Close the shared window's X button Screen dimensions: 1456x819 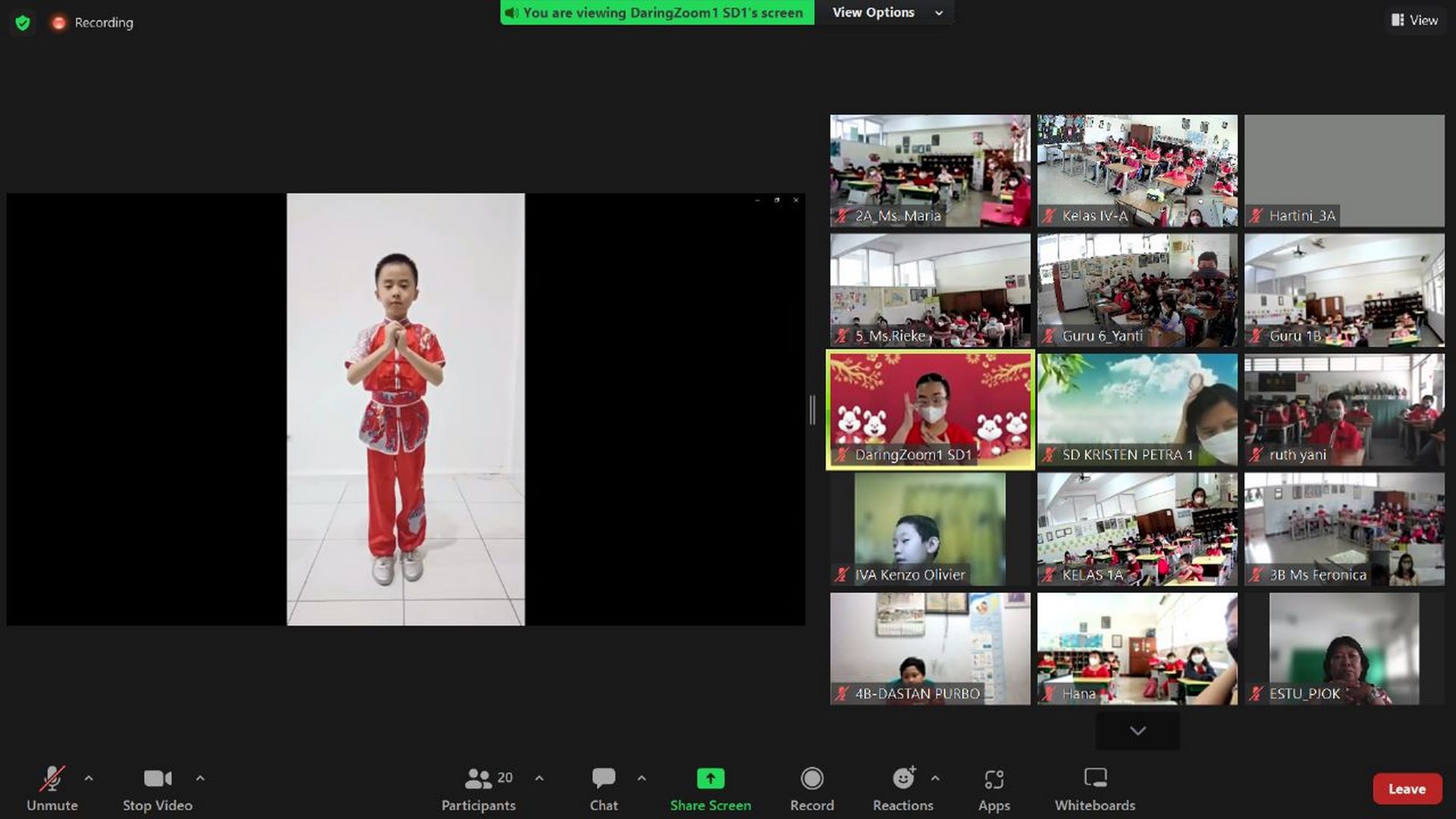(795, 200)
